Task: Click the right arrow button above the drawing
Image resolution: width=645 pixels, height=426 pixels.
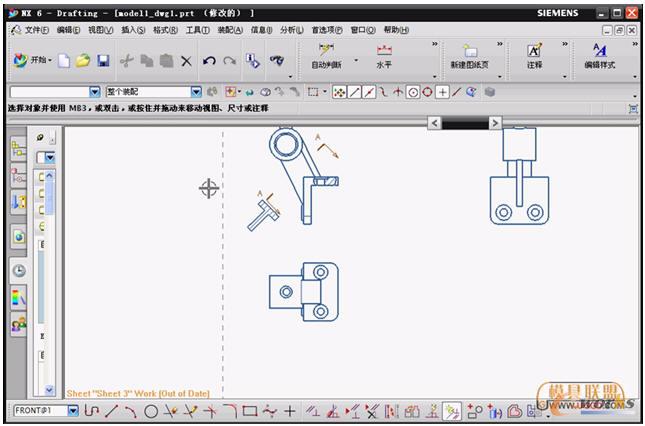Action: pyautogui.click(x=494, y=123)
